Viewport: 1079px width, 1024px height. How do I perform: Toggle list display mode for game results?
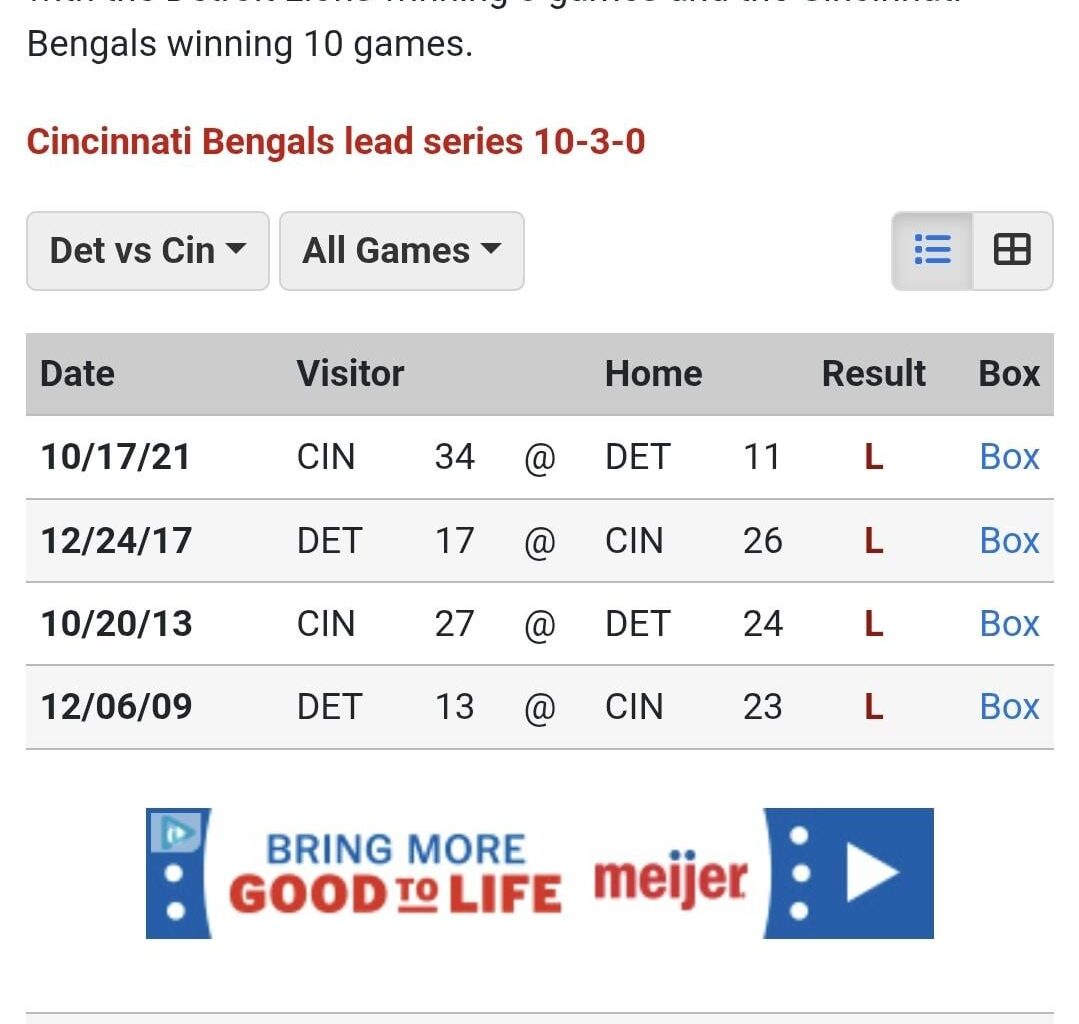click(x=932, y=250)
